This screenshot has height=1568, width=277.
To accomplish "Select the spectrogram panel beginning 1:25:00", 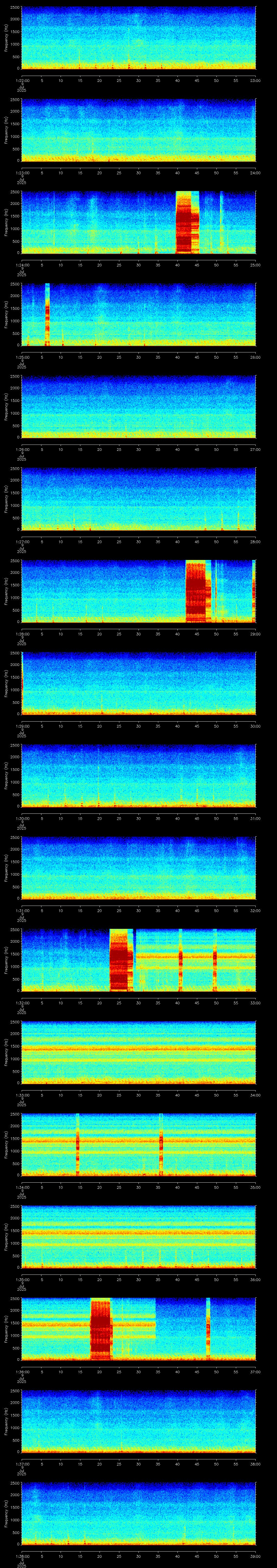I will [x=138, y=315].
